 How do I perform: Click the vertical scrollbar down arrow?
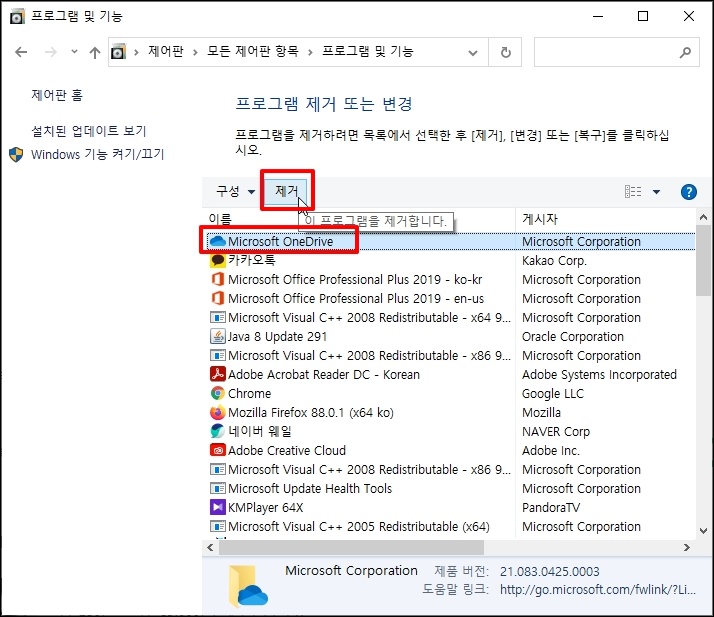[x=703, y=530]
